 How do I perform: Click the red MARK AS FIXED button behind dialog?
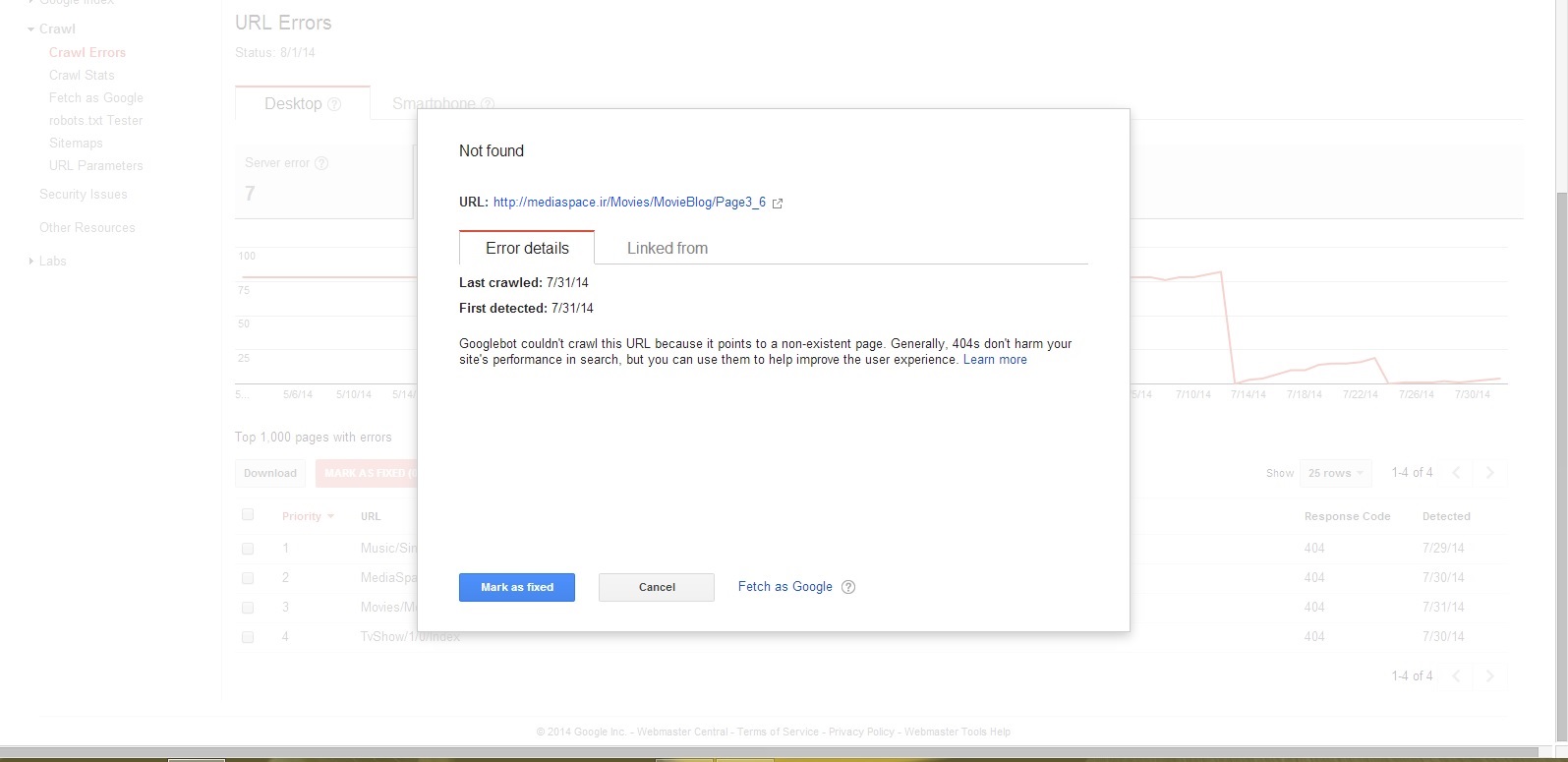pos(367,473)
